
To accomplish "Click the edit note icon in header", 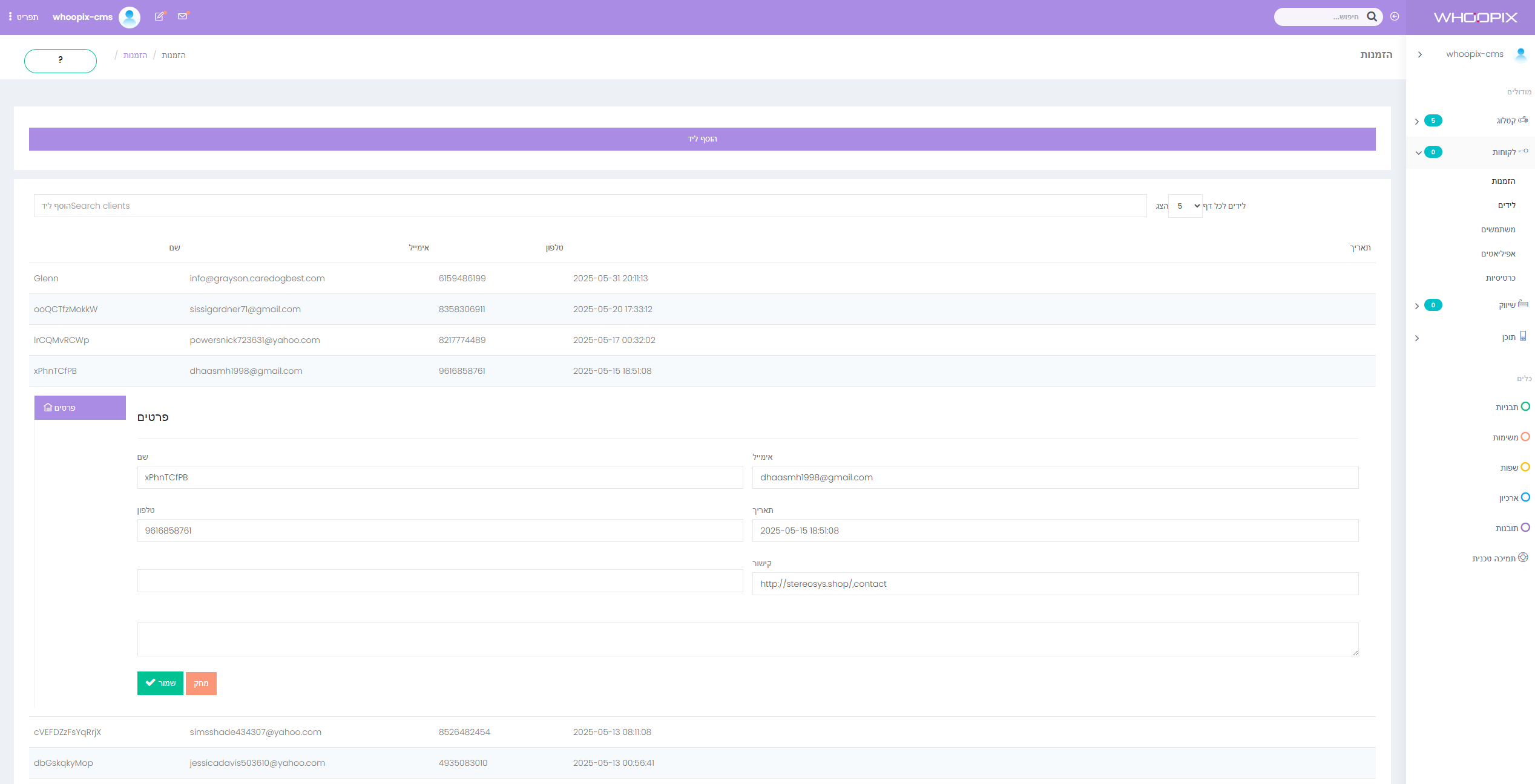I will click(159, 16).
